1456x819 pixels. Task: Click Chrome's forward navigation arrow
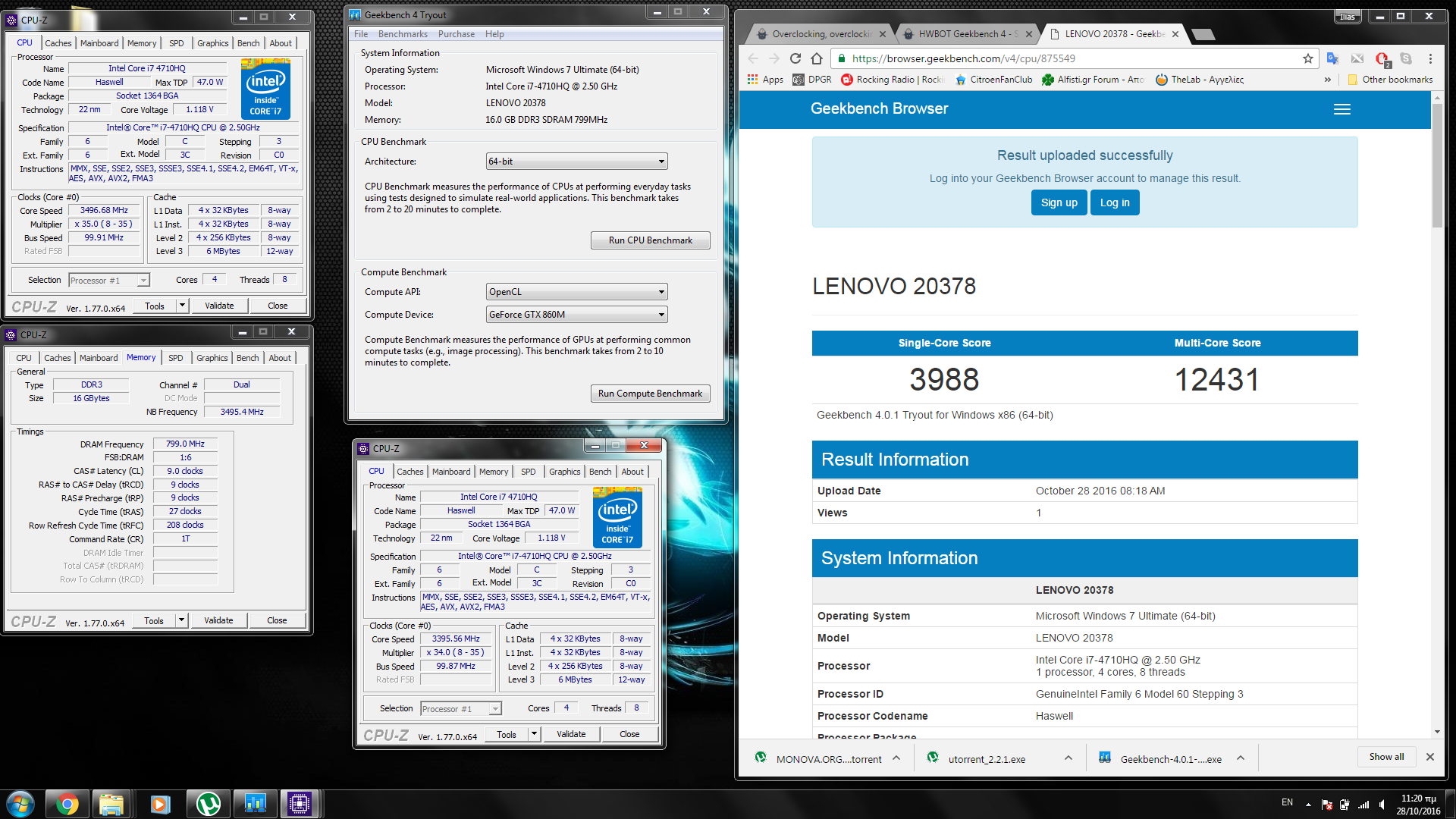pos(773,58)
